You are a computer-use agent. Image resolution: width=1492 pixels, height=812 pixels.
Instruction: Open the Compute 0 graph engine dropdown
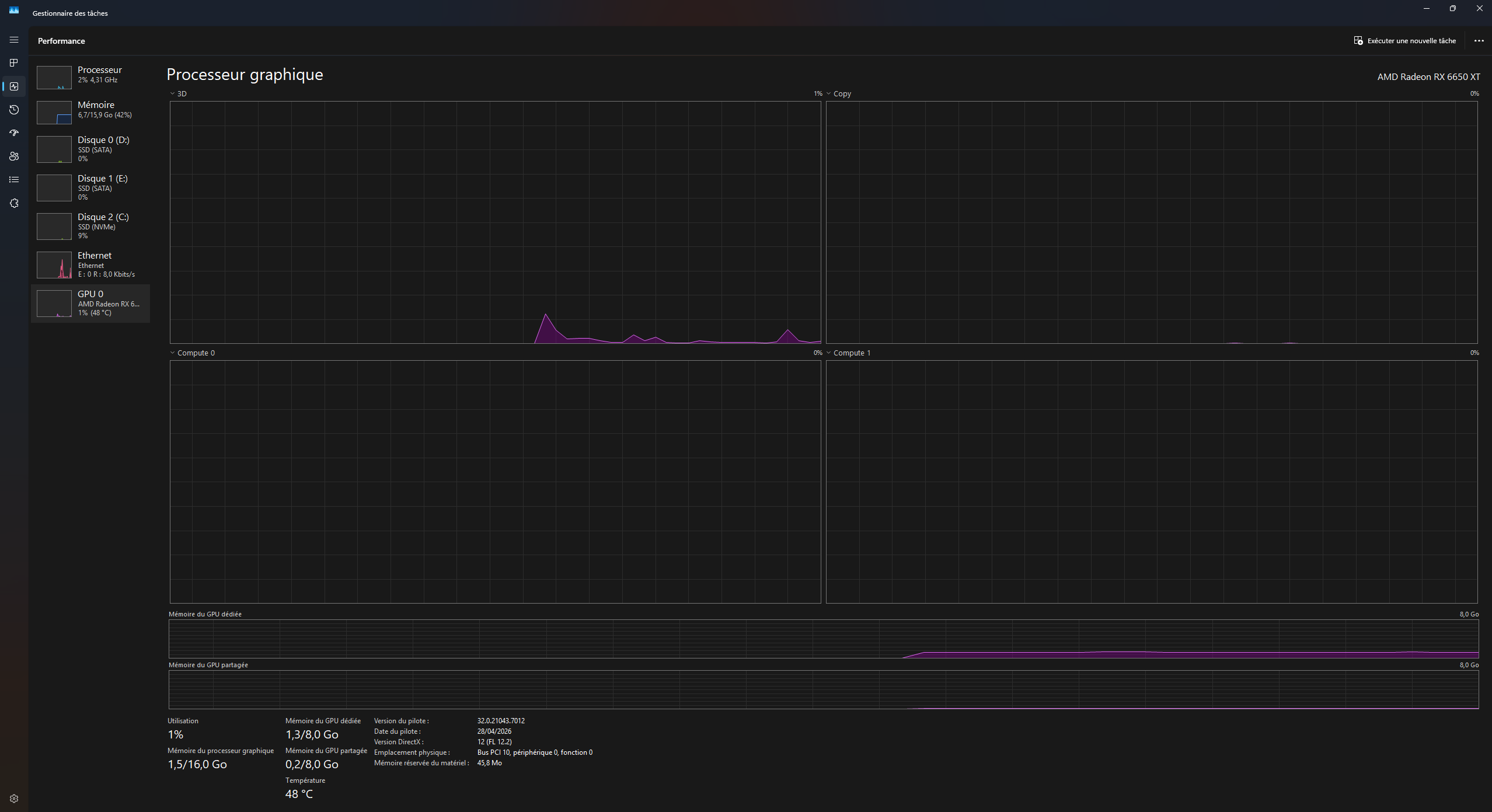click(x=193, y=353)
